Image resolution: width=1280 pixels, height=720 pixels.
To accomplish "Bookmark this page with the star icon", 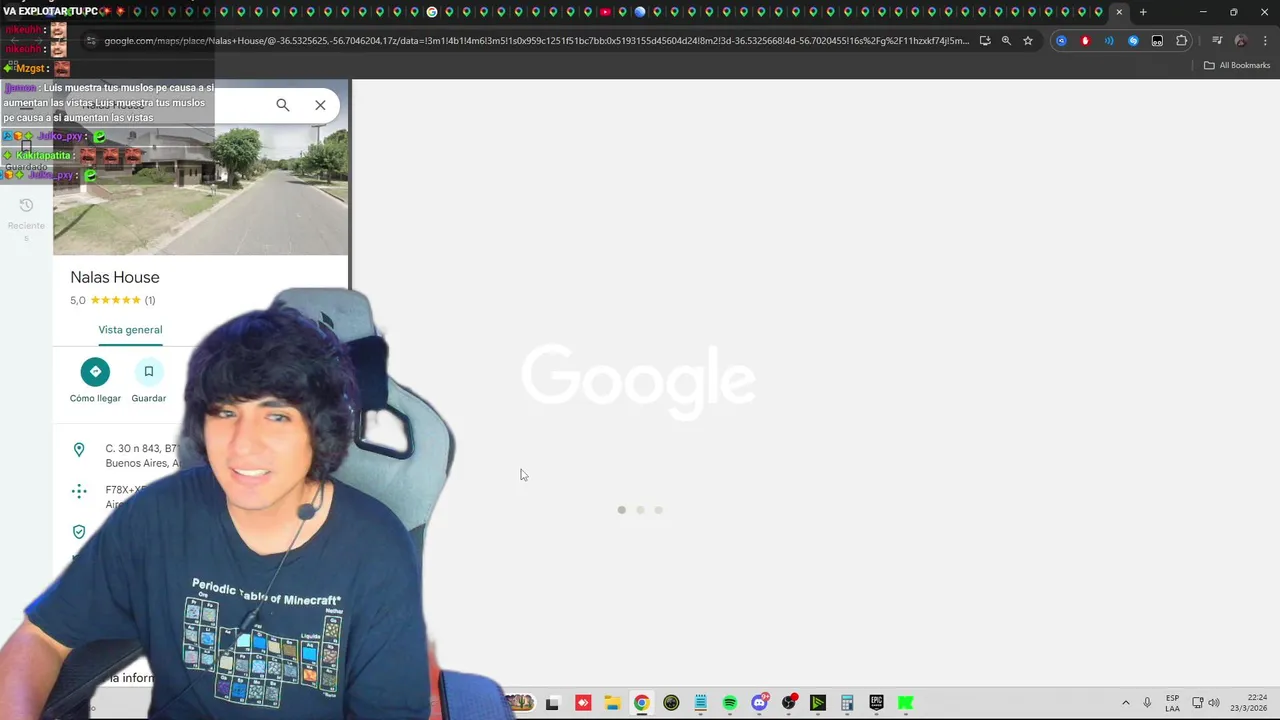I will pos(1028,41).
